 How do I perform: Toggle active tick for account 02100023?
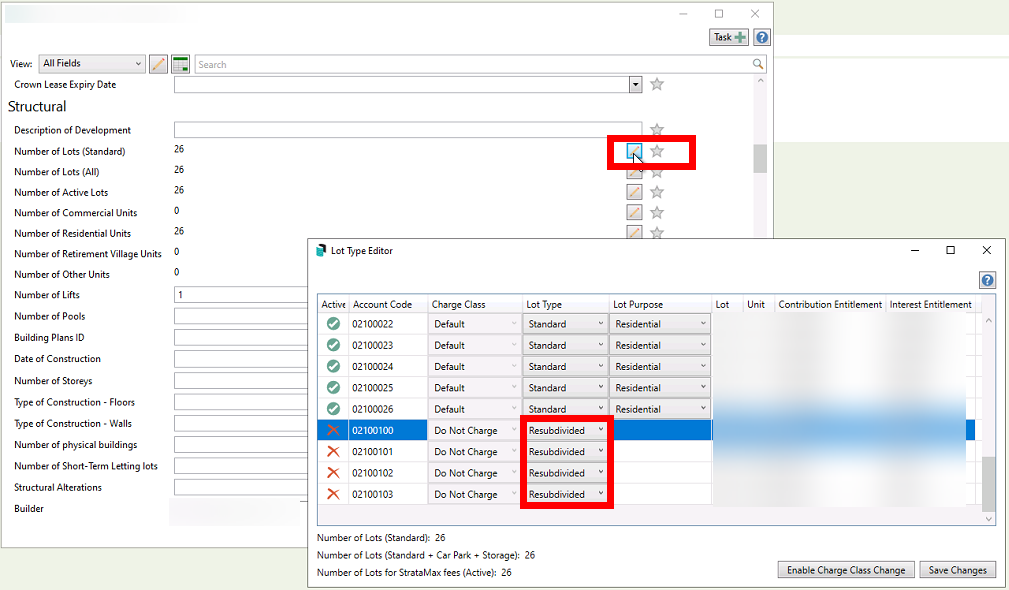pos(333,345)
